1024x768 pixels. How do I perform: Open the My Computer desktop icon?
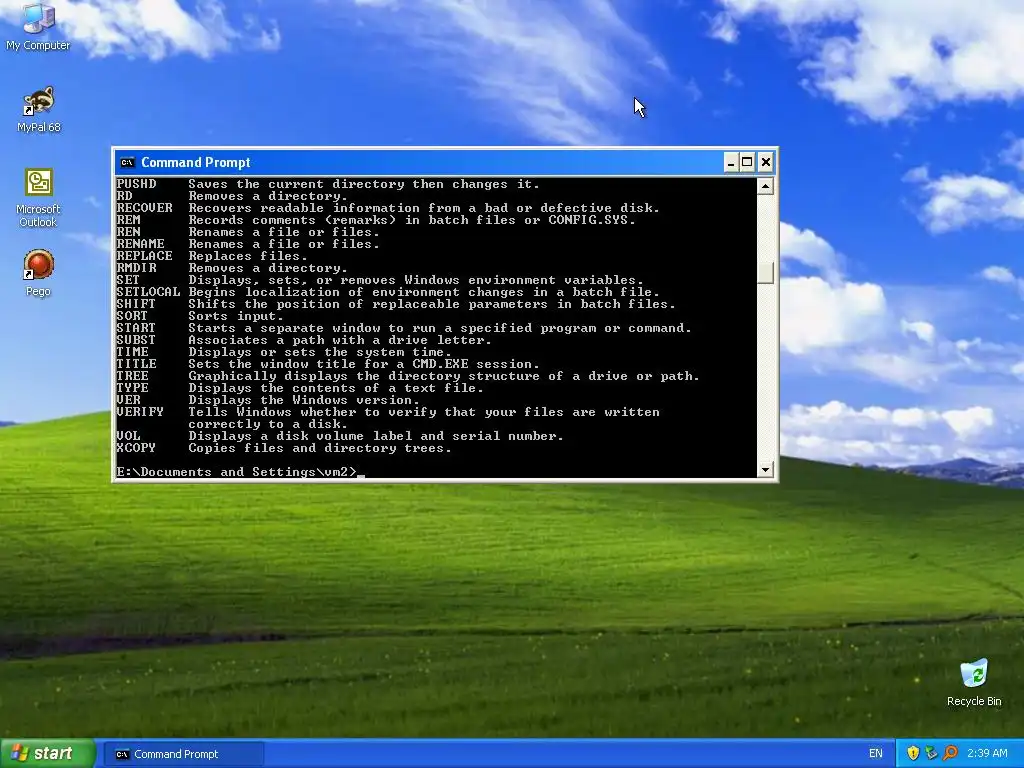tap(38, 26)
